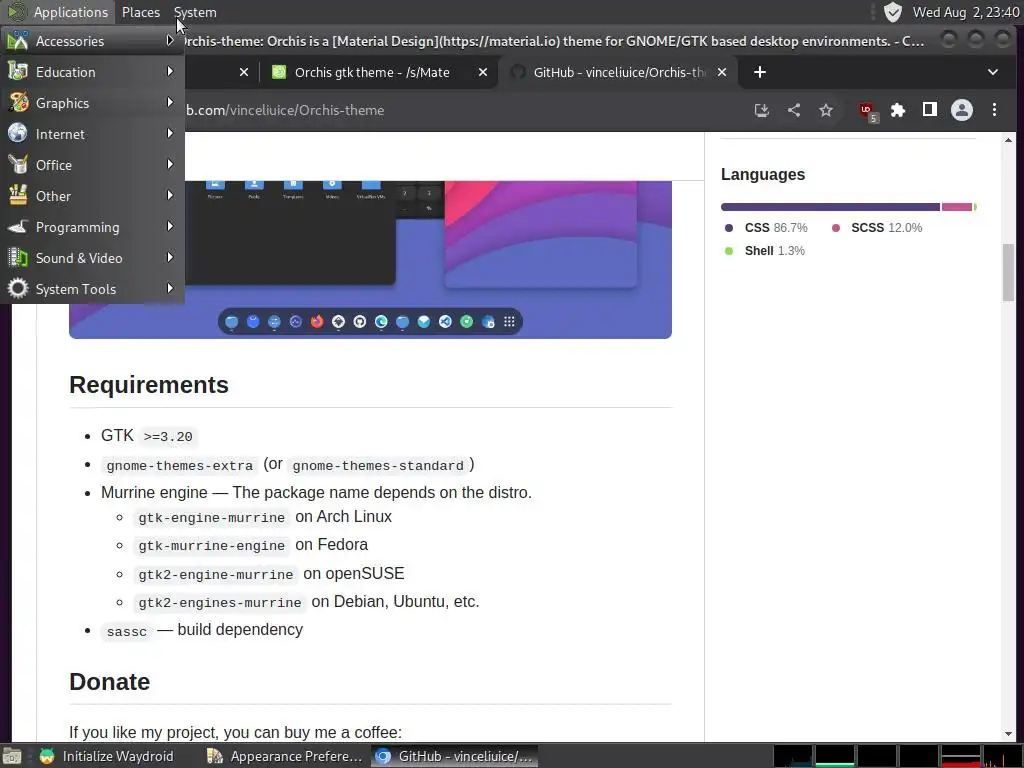Screen dimensions: 1024x768
Task: Close the partially hidden first browser tab
Action: tap(244, 72)
